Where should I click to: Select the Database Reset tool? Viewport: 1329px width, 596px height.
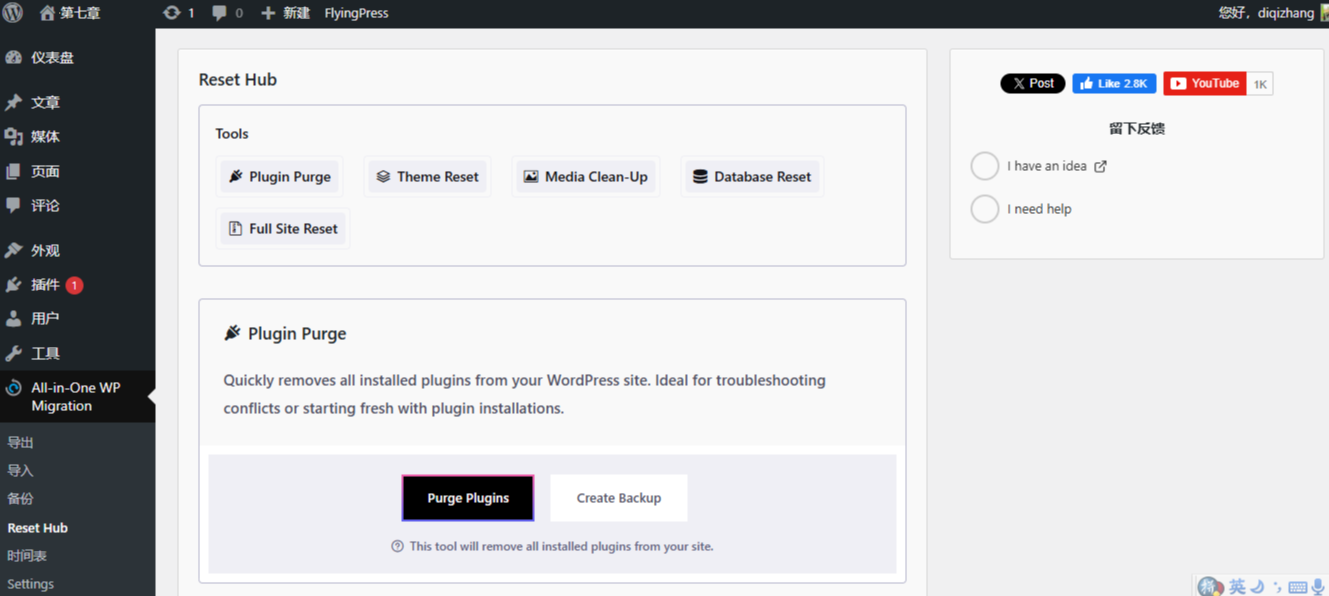752,177
